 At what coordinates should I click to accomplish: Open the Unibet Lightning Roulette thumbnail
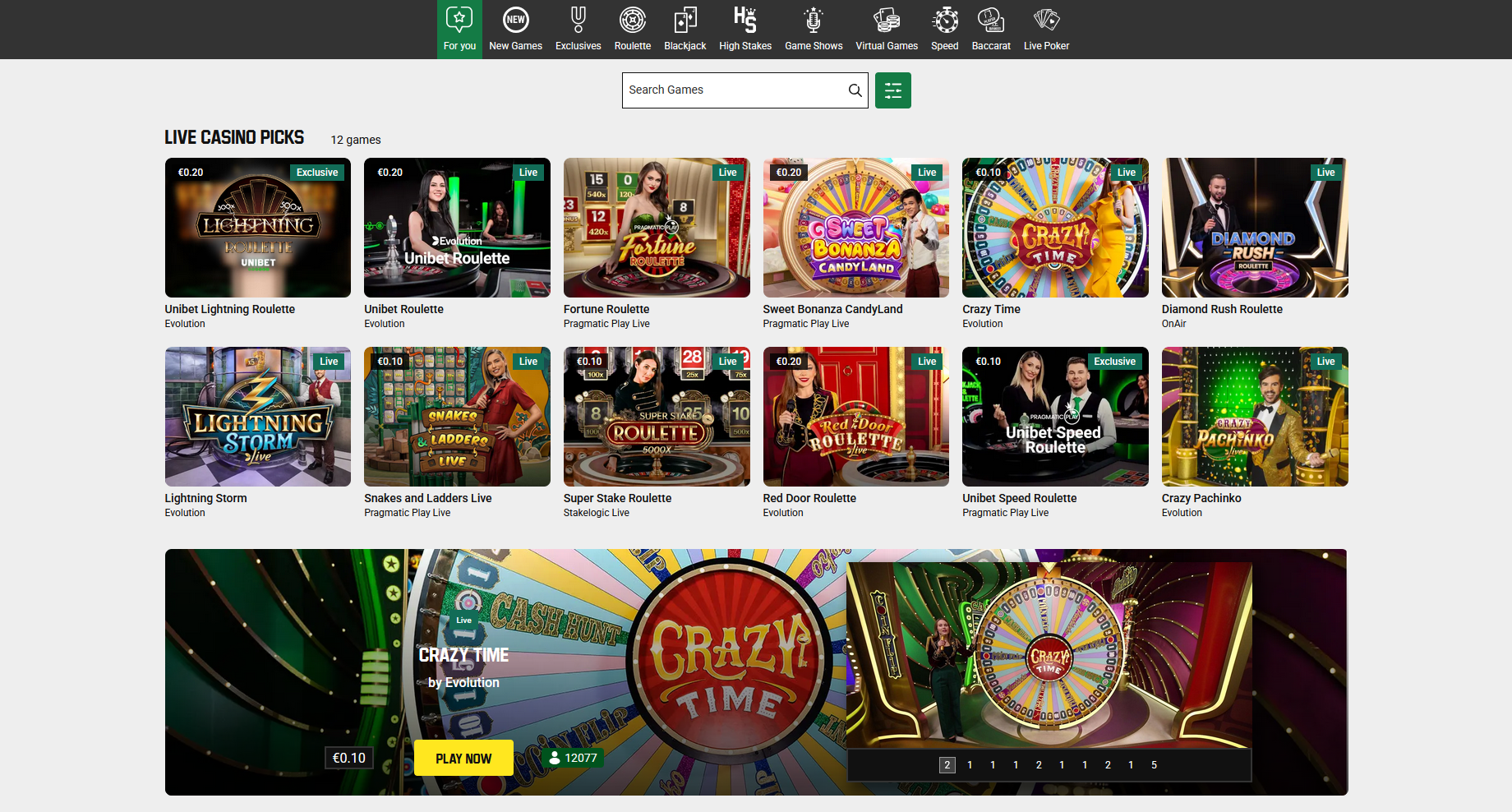click(258, 228)
